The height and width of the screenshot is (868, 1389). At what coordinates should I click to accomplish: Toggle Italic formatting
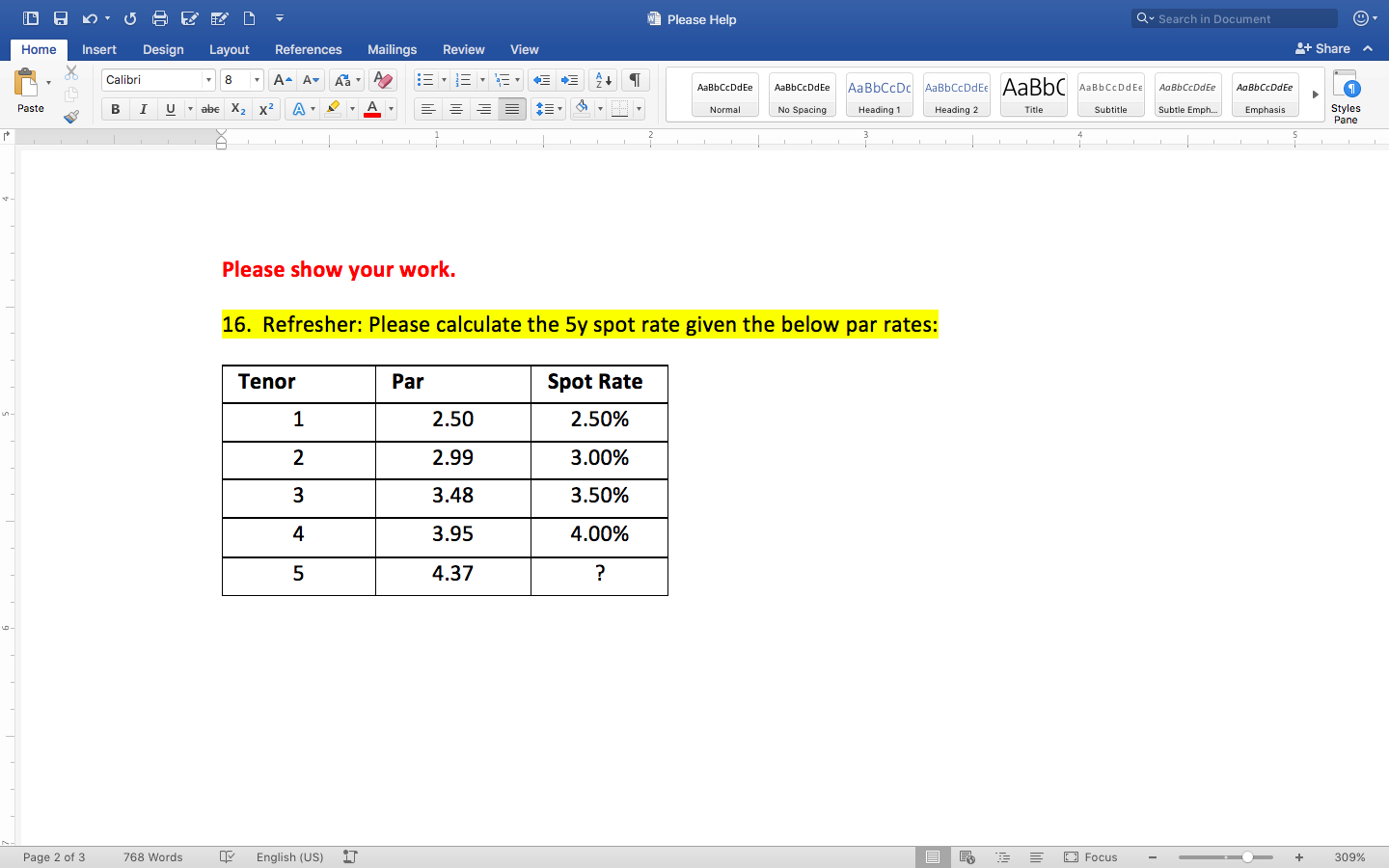tap(143, 109)
